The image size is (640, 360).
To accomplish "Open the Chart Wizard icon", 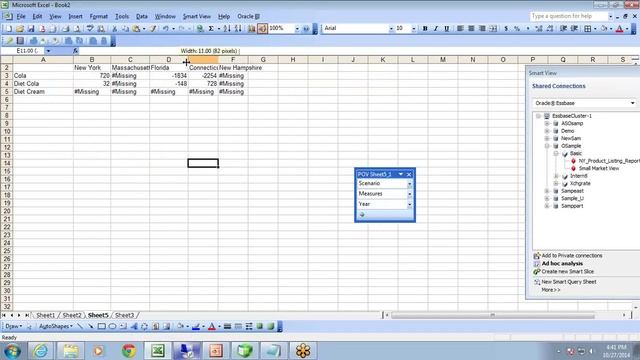I will [x=251, y=29].
